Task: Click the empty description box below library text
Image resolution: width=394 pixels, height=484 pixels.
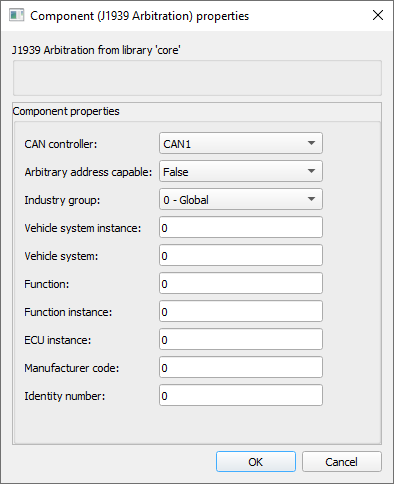Action: [197, 78]
